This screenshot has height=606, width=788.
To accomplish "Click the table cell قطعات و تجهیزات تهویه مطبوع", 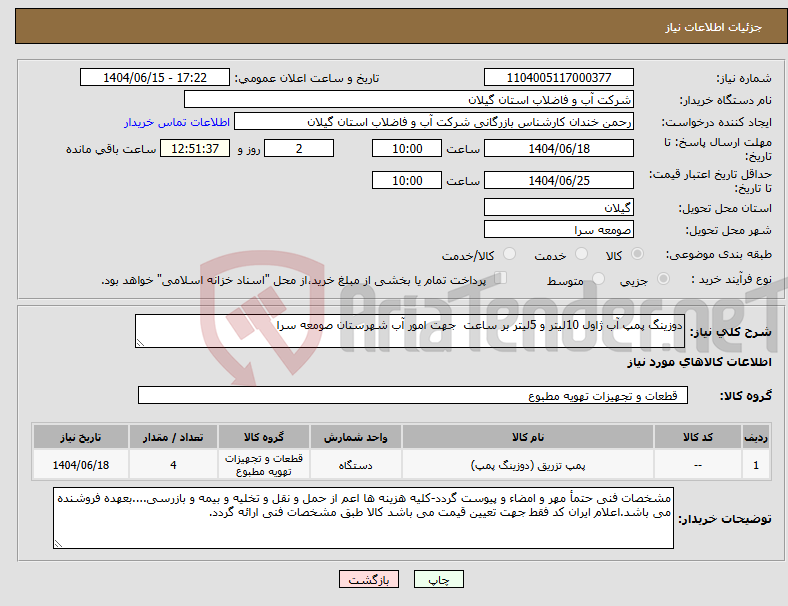I will (263, 465).
